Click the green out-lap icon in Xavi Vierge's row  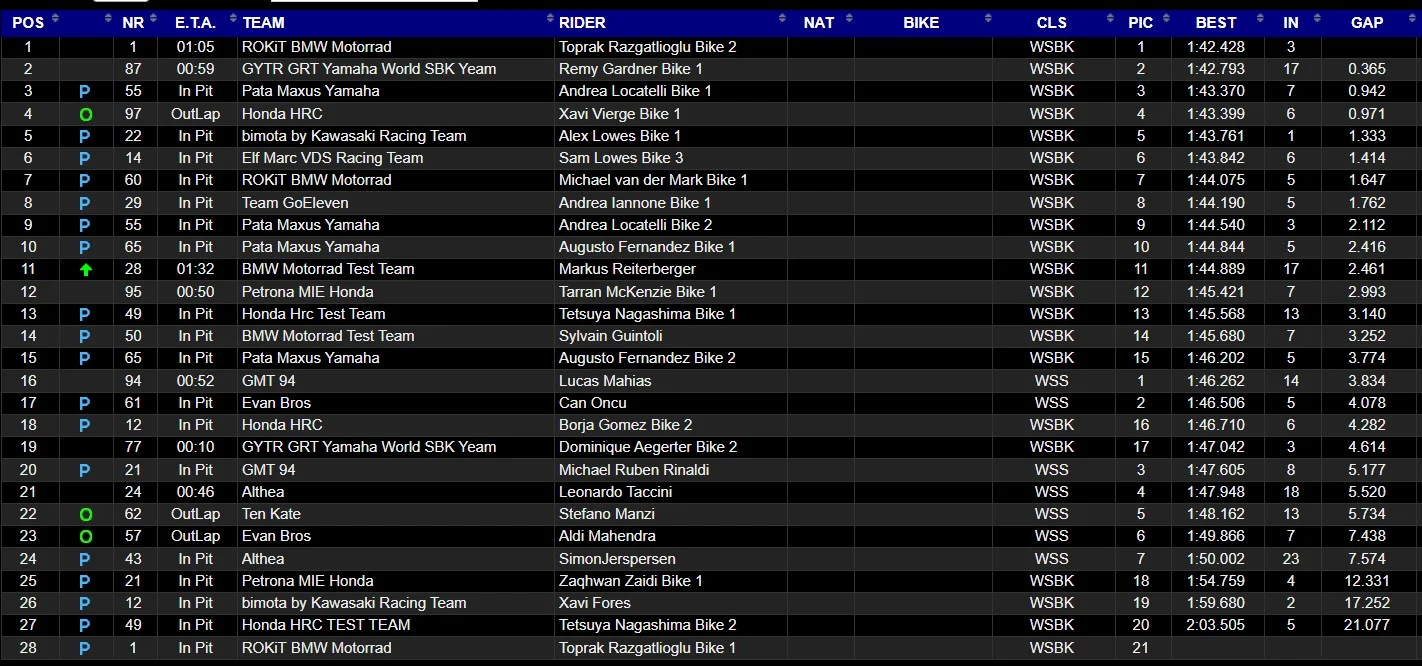tap(85, 114)
